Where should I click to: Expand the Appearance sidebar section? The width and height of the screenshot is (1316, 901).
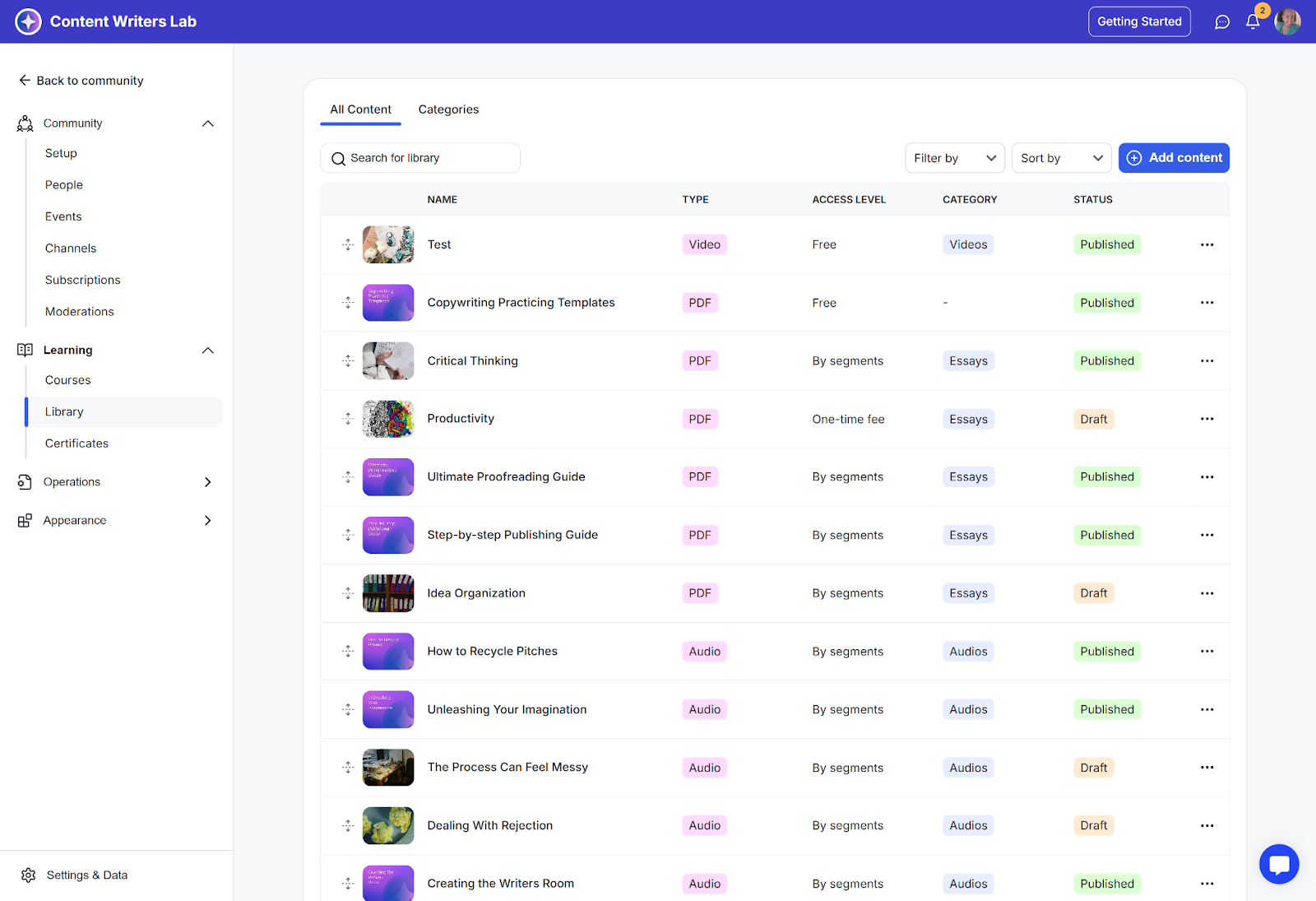[x=208, y=521]
